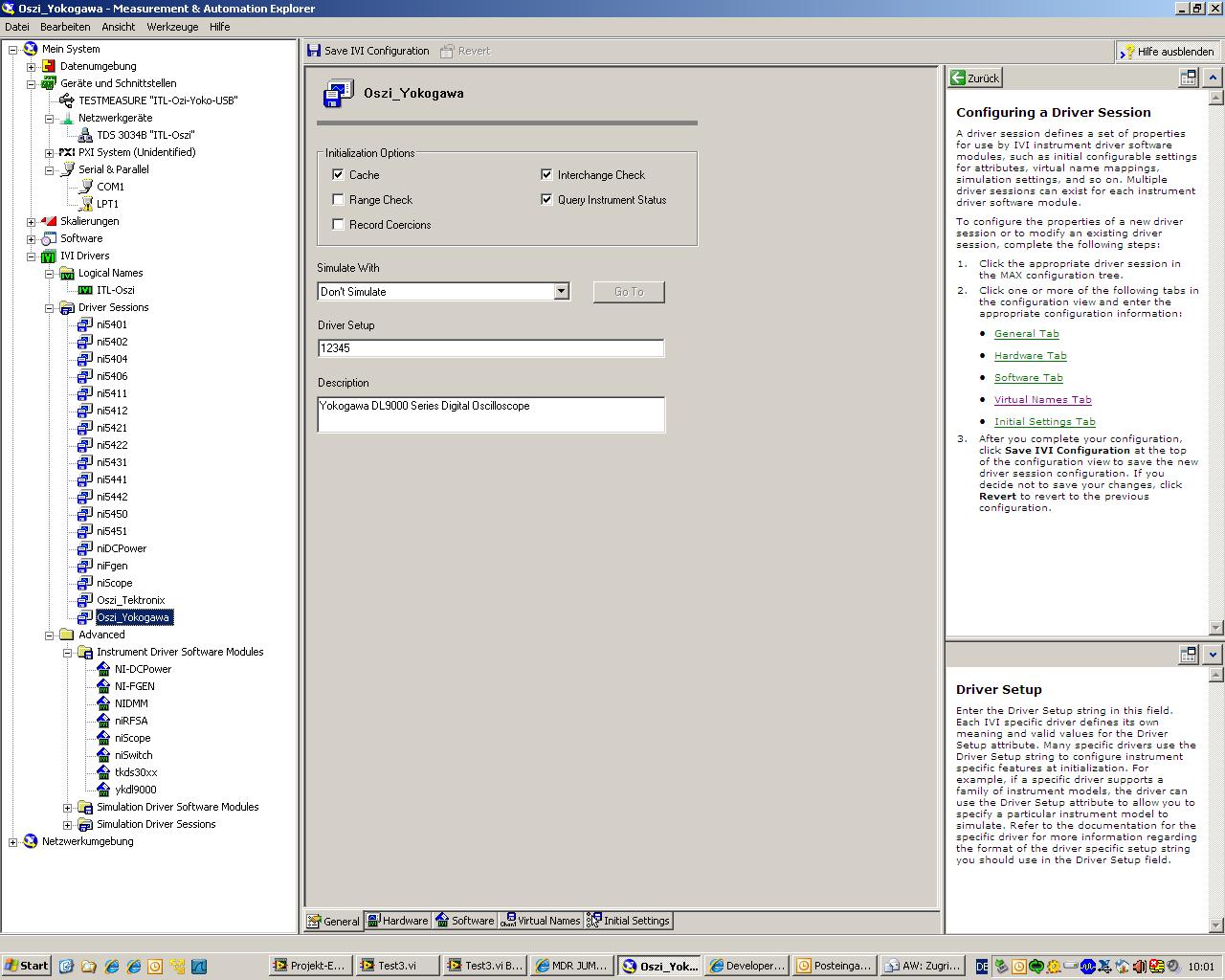The width and height of the screenshot is (1225, 980).
Task: Click the Software tree node icon
Action: [x=49, y=238]
